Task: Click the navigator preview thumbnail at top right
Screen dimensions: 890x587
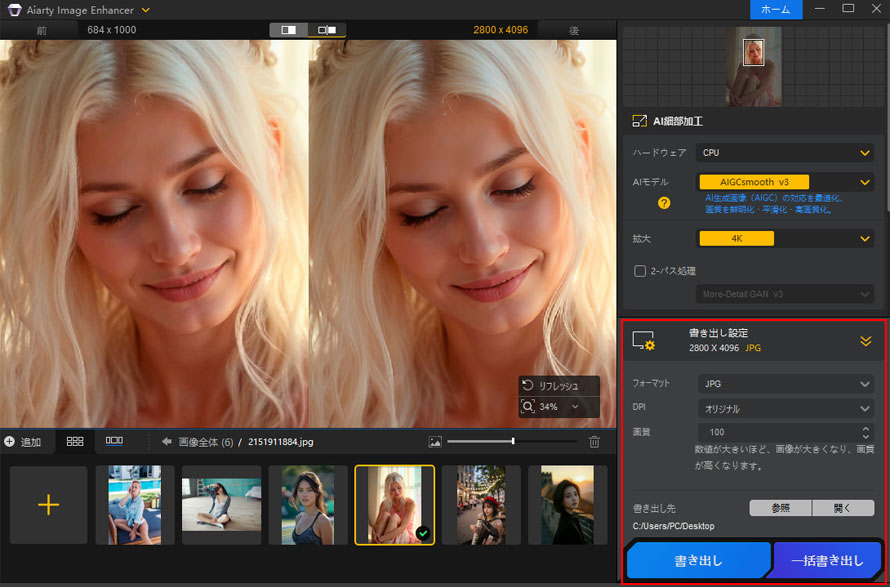Action: tap(754, 66)
